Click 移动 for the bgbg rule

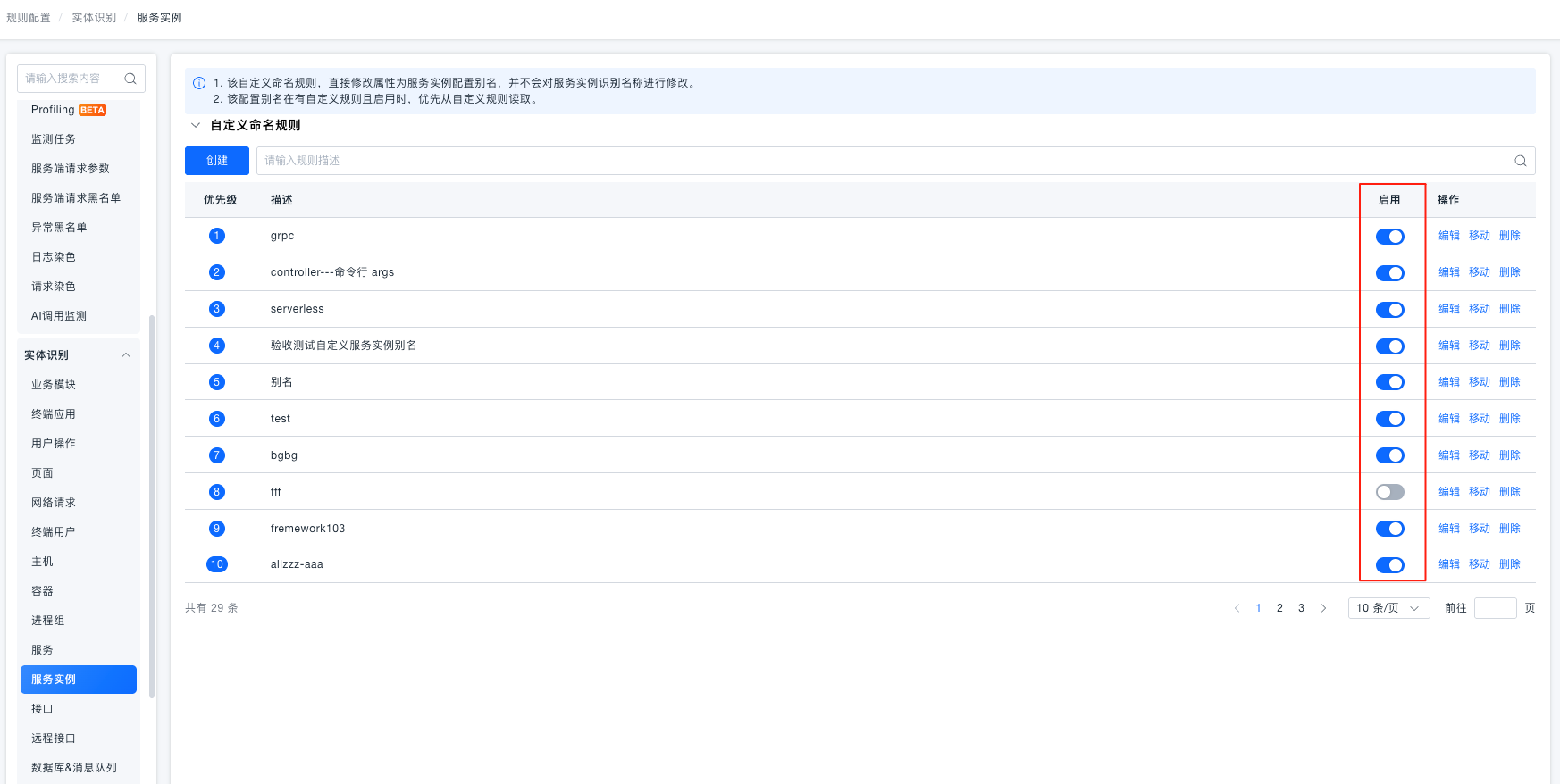click(x=1479, y=455)
